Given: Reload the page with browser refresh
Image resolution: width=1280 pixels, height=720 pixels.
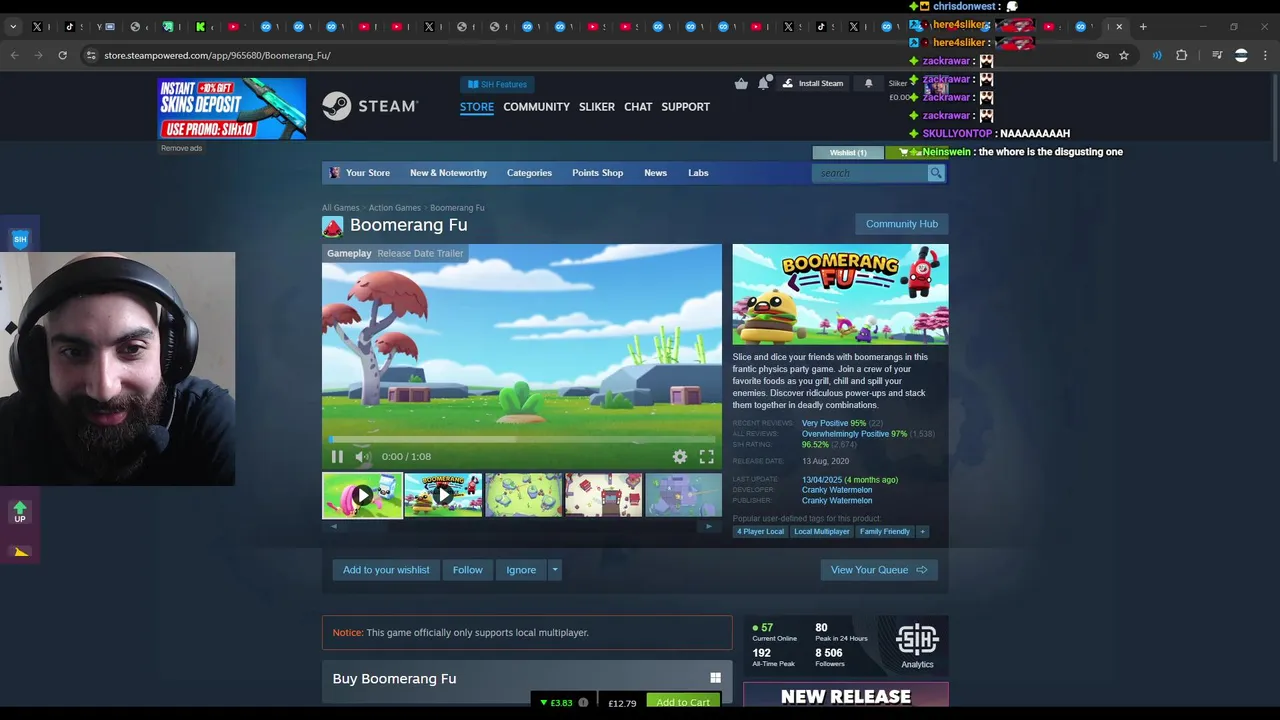Looking at the screenshot, I should point(62,56).
